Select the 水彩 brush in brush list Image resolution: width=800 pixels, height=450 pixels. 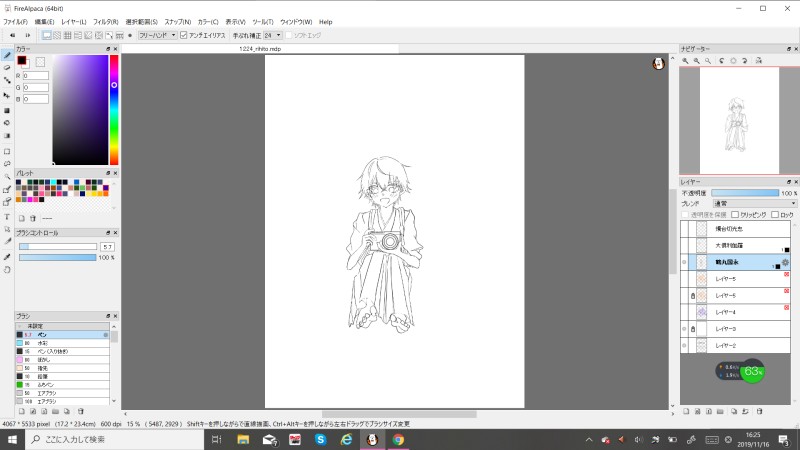62,343
